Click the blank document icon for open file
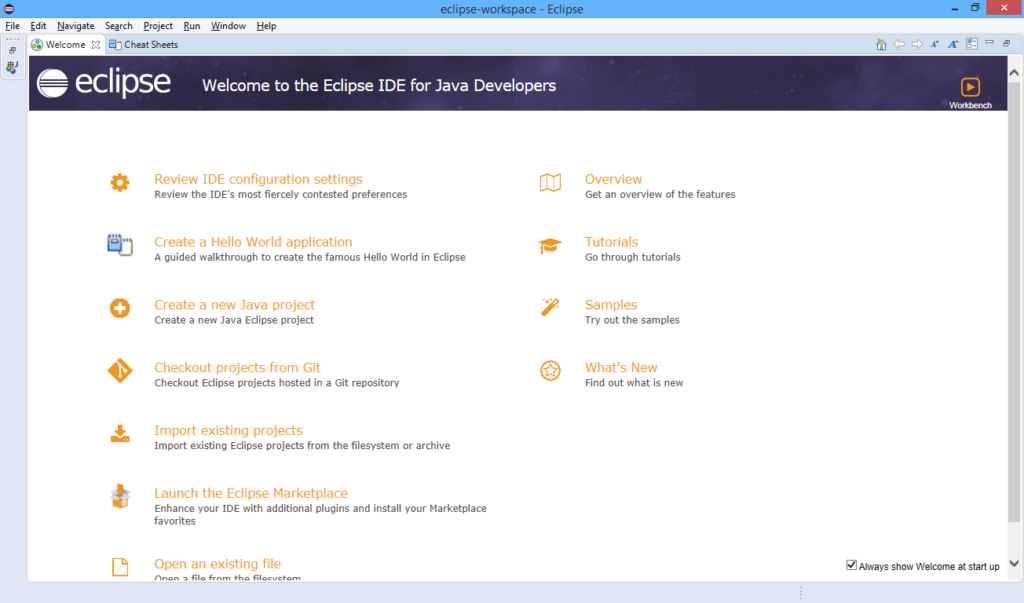This screenshot has width=1024, height=603. click(120, 566)
